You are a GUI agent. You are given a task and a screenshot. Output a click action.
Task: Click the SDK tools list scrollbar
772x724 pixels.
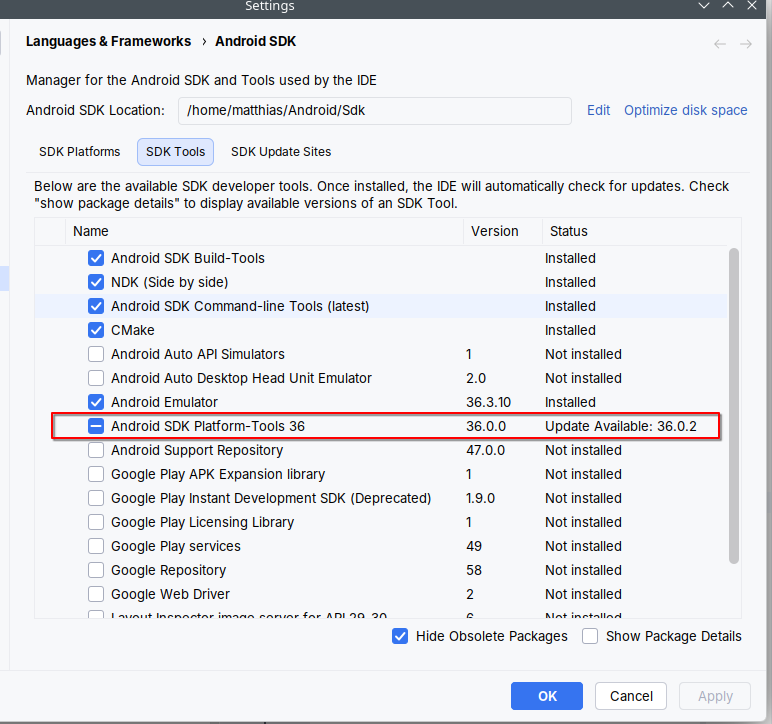point(734,400)
